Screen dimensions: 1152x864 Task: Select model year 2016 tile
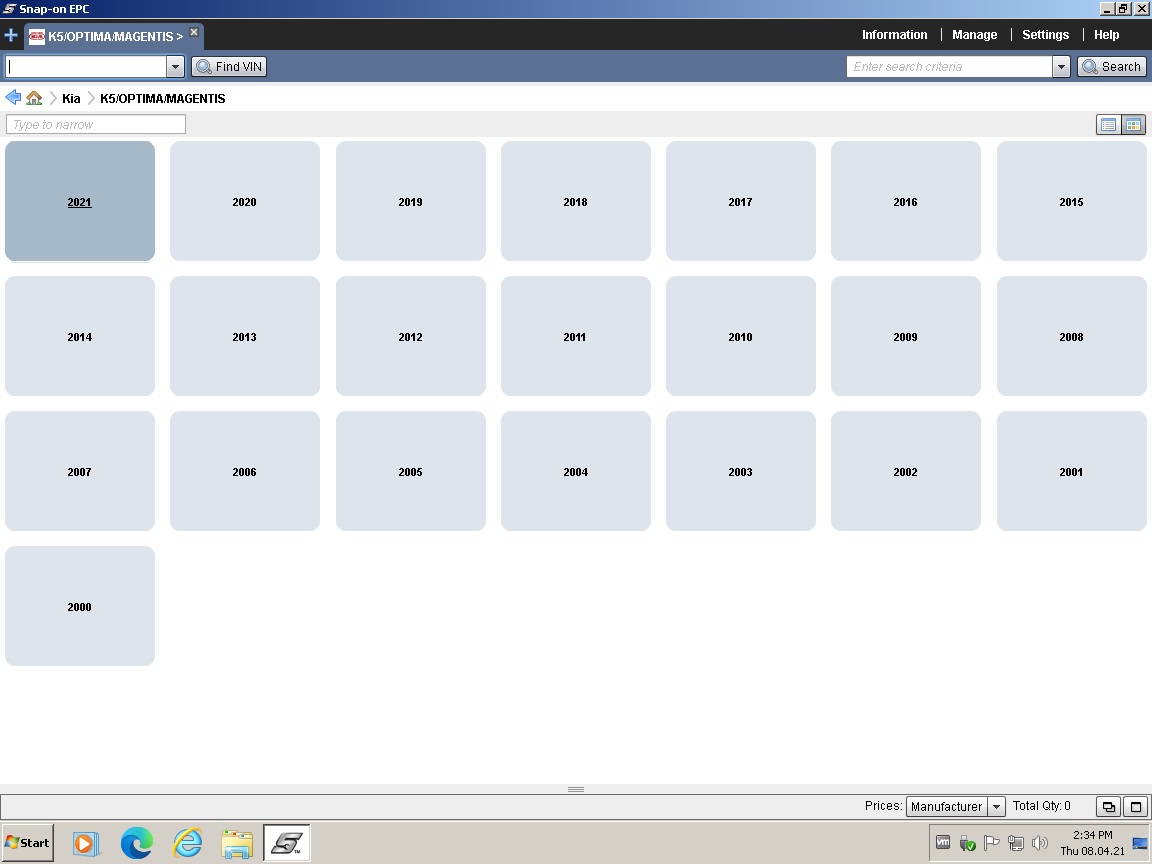(905, 201)
